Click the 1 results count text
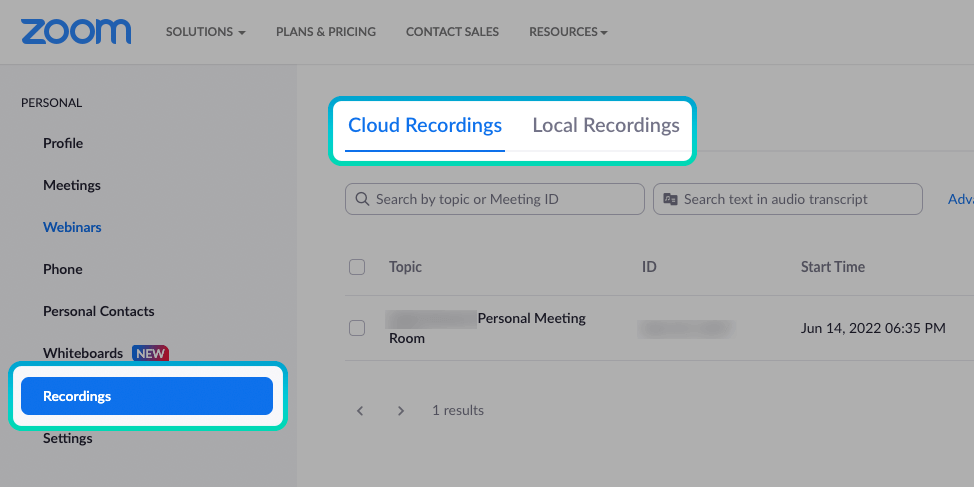The height and width of the screenshot is (487, 974). [458, 411]
